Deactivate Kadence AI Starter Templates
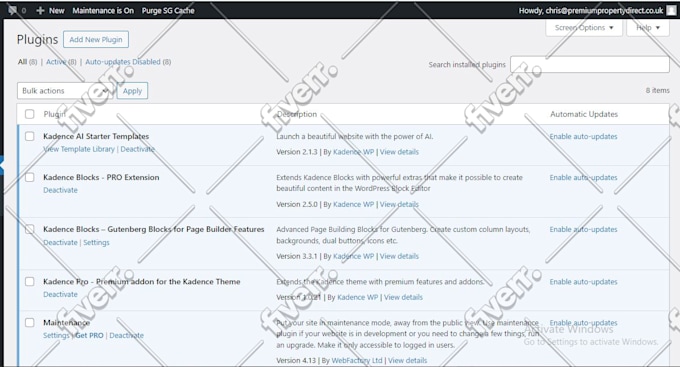This screenshot has width=680, height=367. [x=137, y=149]
